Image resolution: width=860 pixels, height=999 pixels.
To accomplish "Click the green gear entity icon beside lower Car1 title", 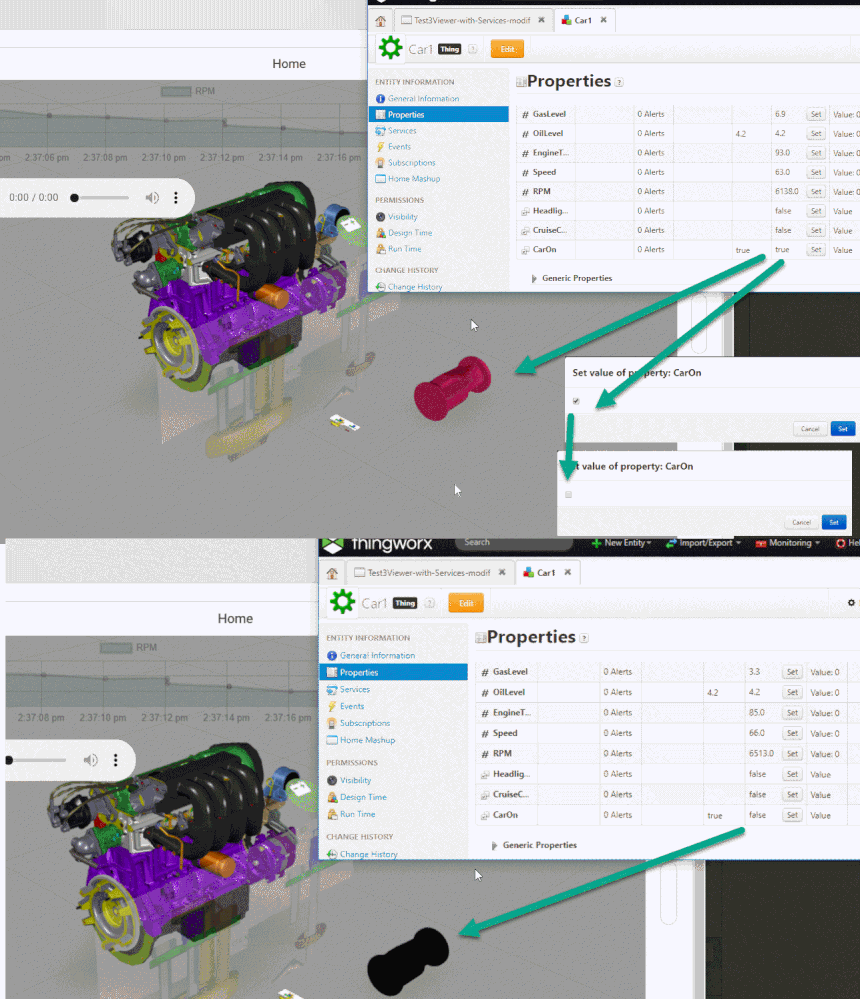I will pos(342,602).
